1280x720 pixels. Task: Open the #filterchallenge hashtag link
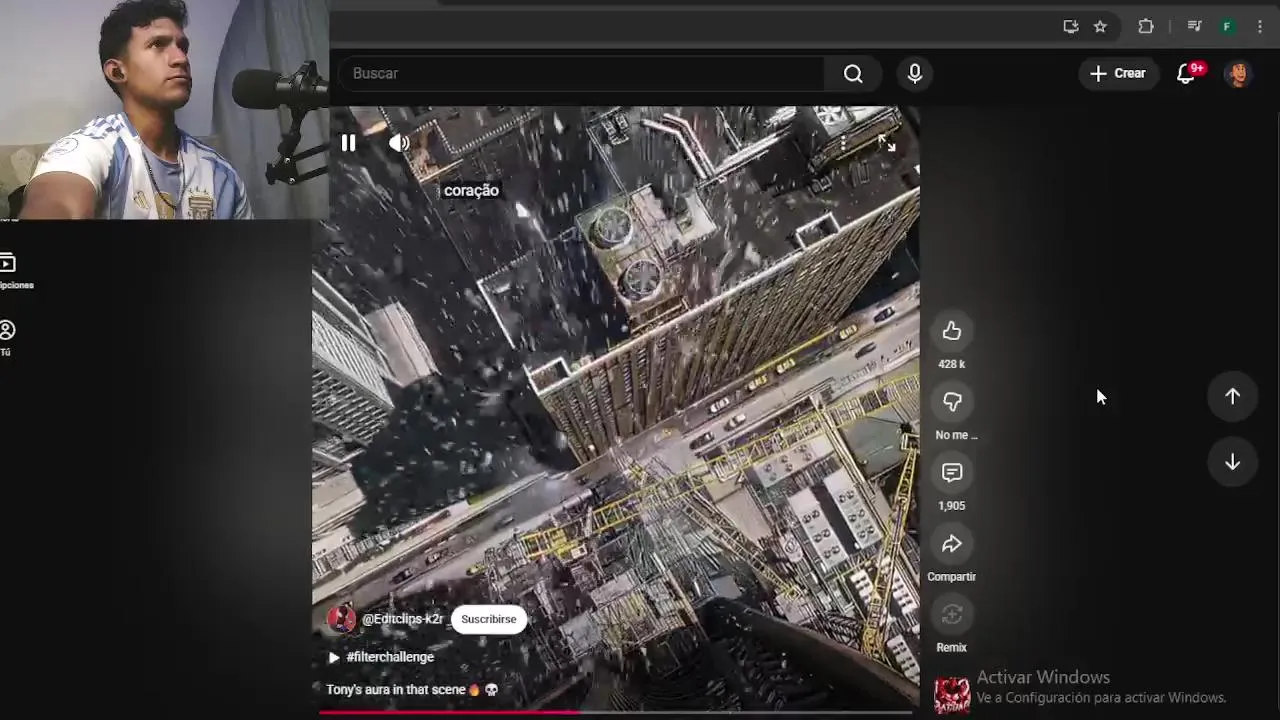coord(390,657)
